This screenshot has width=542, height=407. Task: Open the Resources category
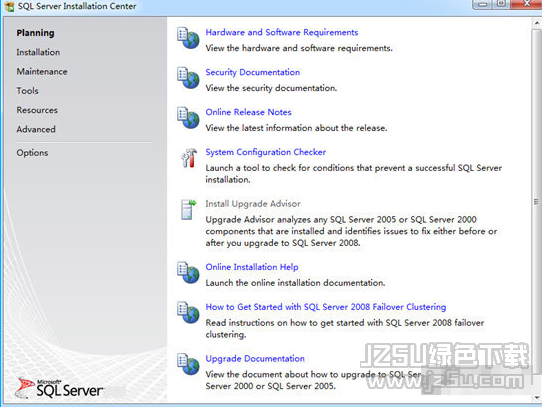coord(37,110)
